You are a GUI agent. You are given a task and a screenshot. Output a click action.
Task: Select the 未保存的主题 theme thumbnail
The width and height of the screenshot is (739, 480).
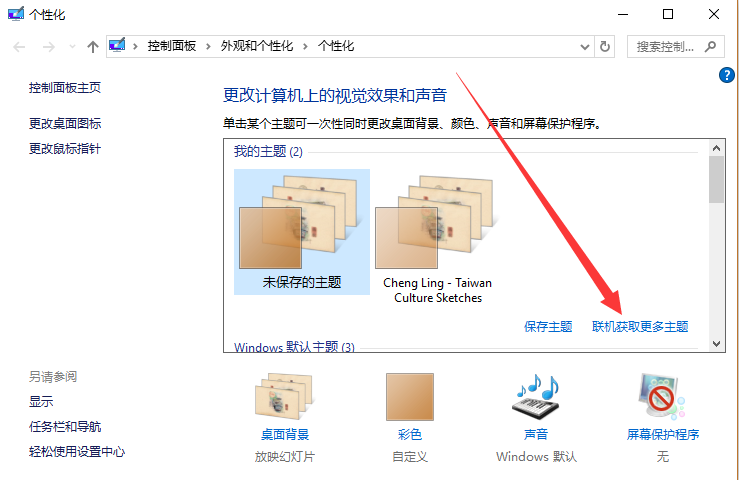[302, 232]
